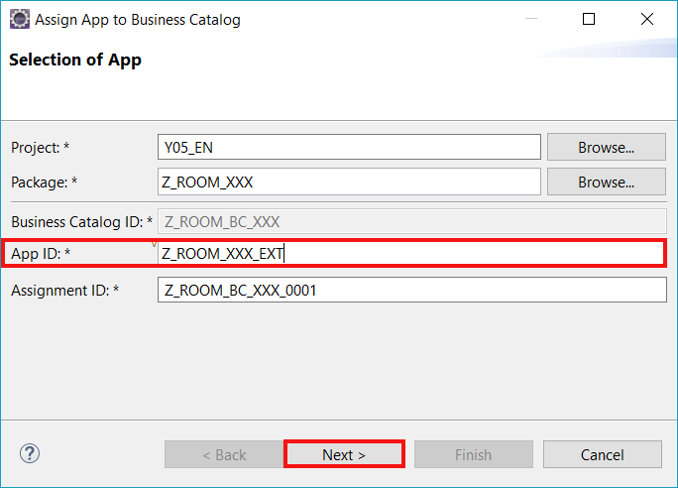Click Browse button next to Package field

(x=606, y=182)
